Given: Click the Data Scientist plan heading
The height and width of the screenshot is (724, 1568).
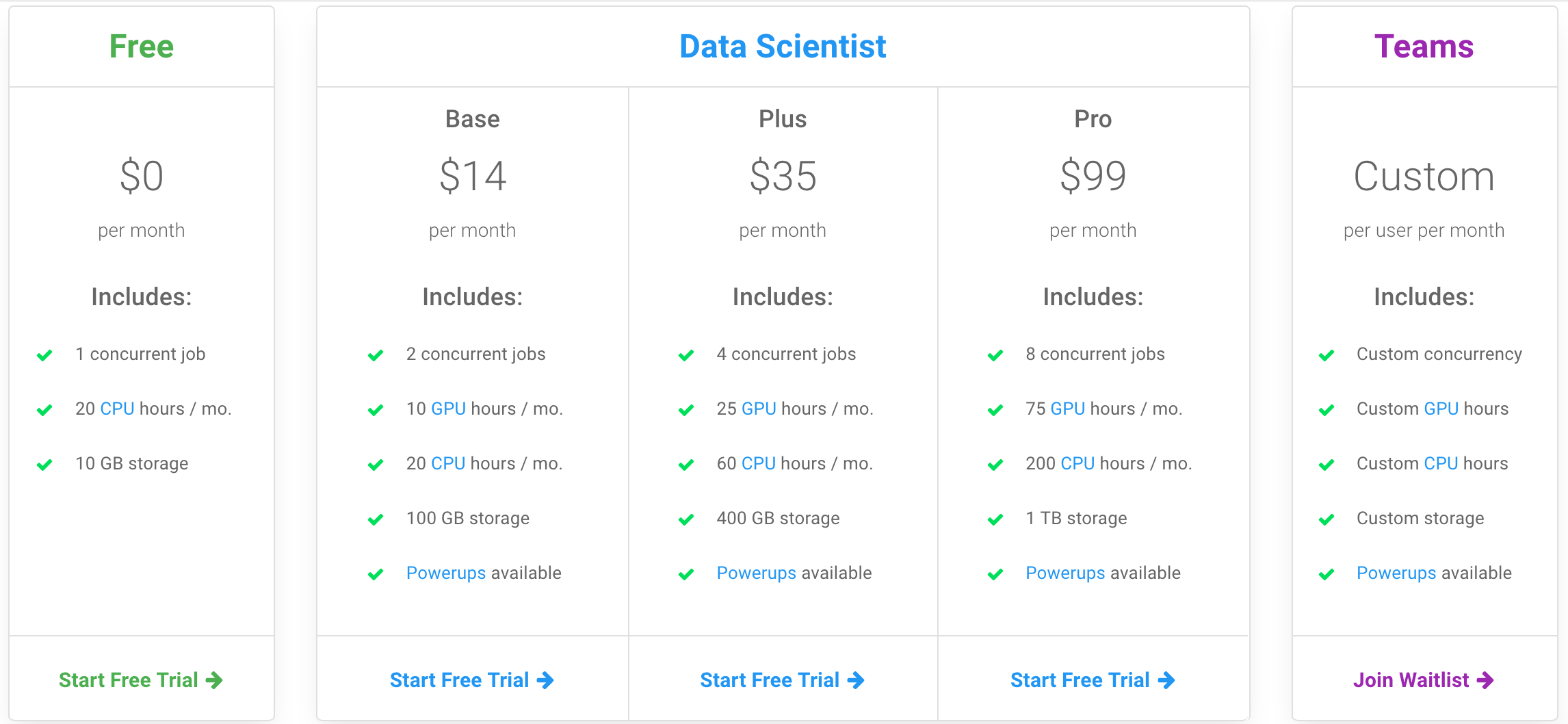Looking at the screenshot, I should point(783,47).
